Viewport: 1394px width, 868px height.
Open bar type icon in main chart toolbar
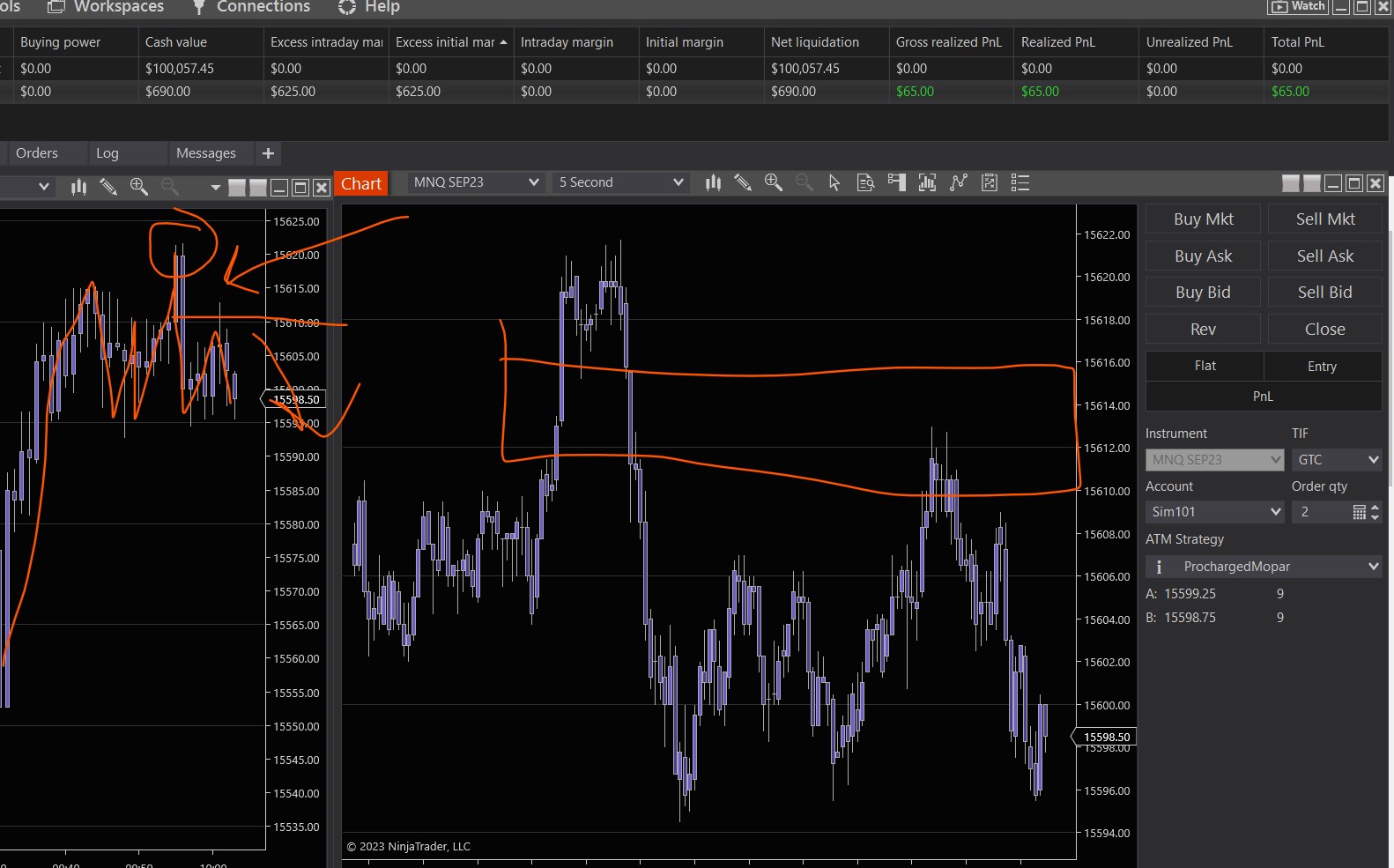pos(713,182)
